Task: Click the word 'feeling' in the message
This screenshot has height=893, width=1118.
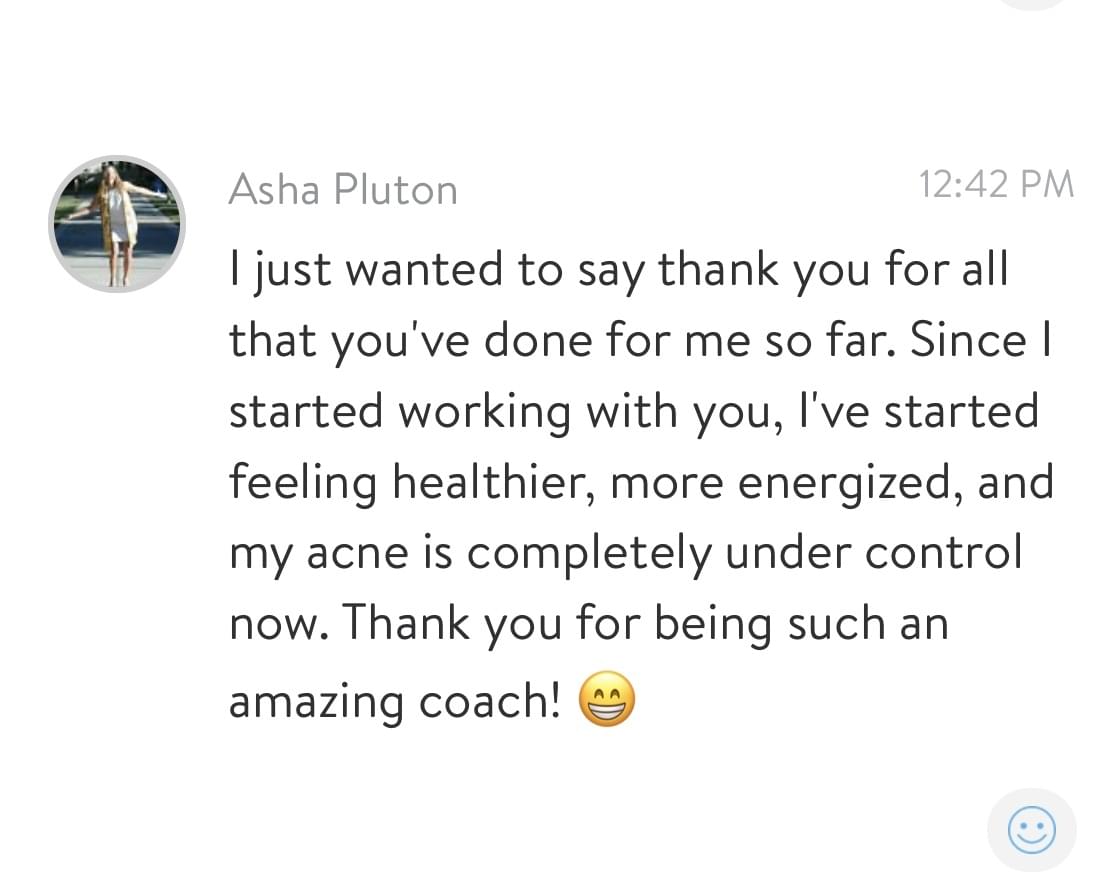Action: click(x=302, y=484)
